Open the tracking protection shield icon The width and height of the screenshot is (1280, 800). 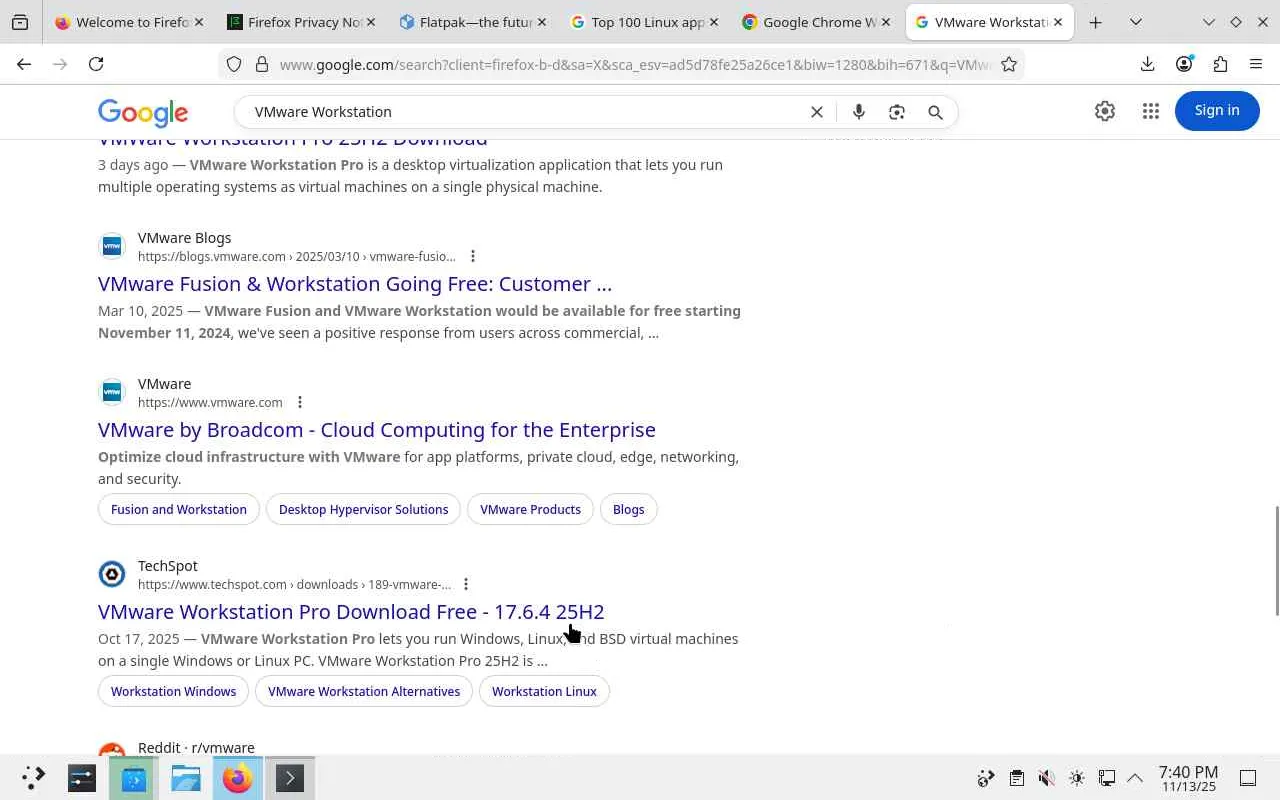[234, 64]
